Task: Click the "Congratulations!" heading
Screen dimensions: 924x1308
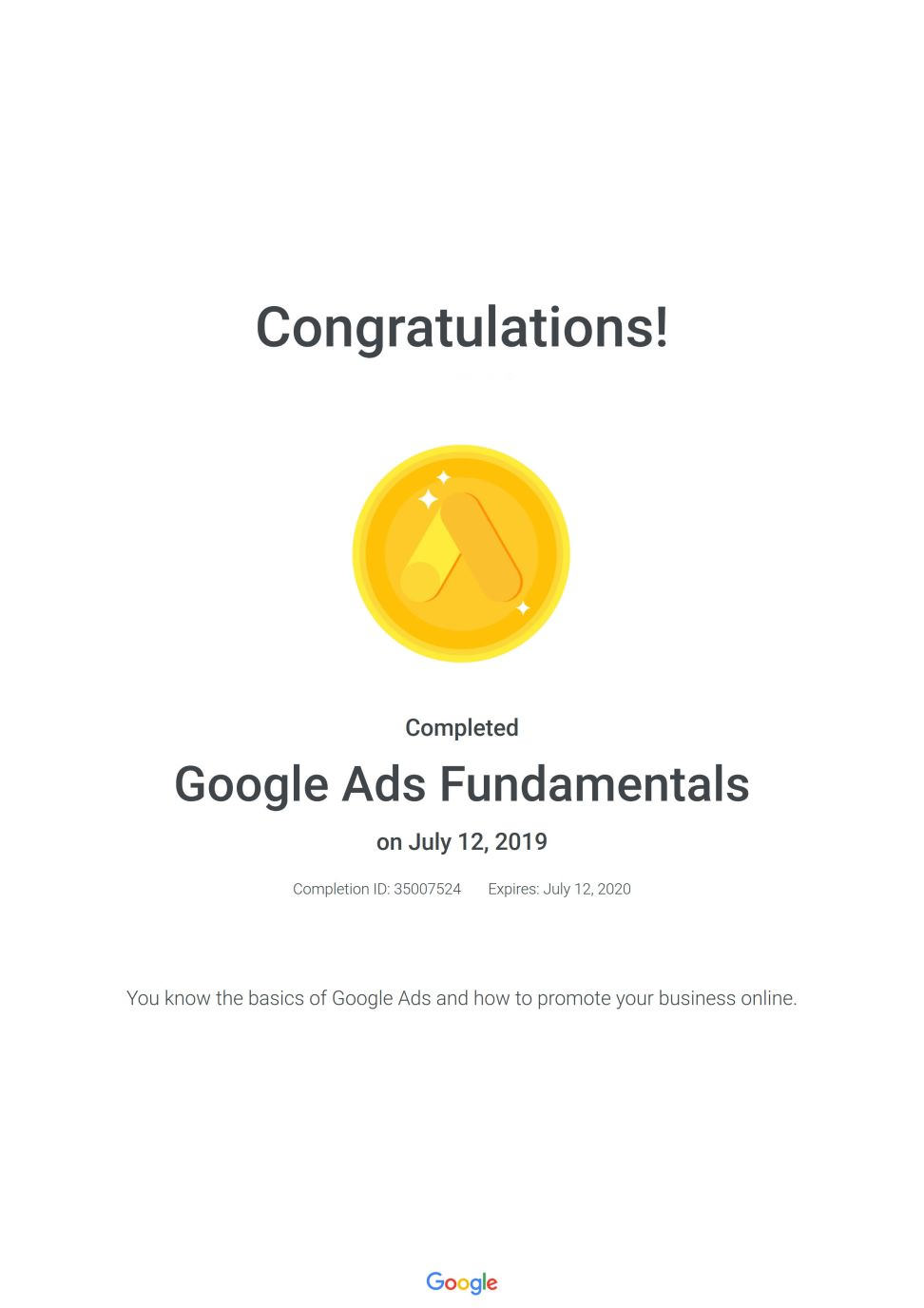Action: [x=462, y=326]
